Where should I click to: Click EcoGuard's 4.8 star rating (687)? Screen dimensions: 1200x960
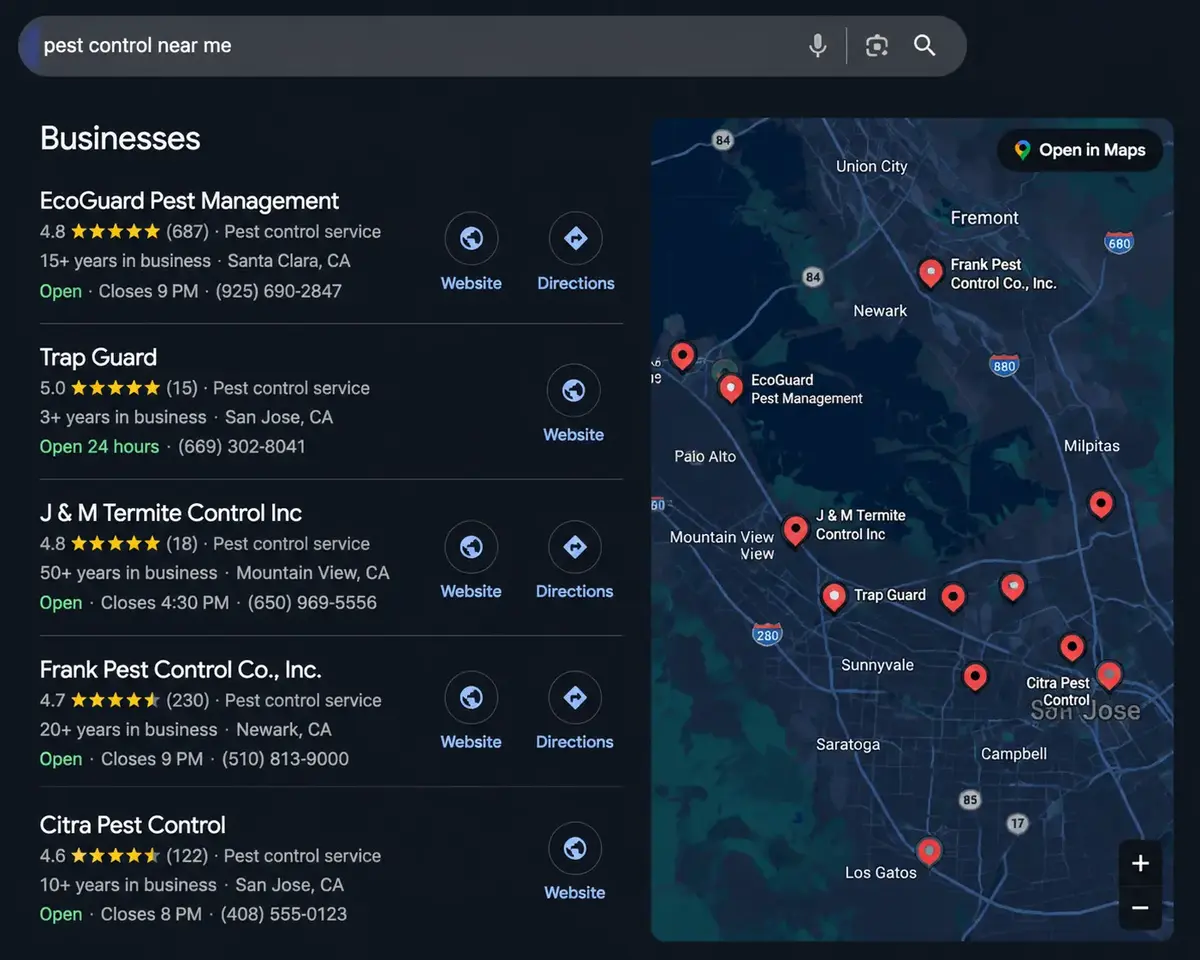click(124, 231)
